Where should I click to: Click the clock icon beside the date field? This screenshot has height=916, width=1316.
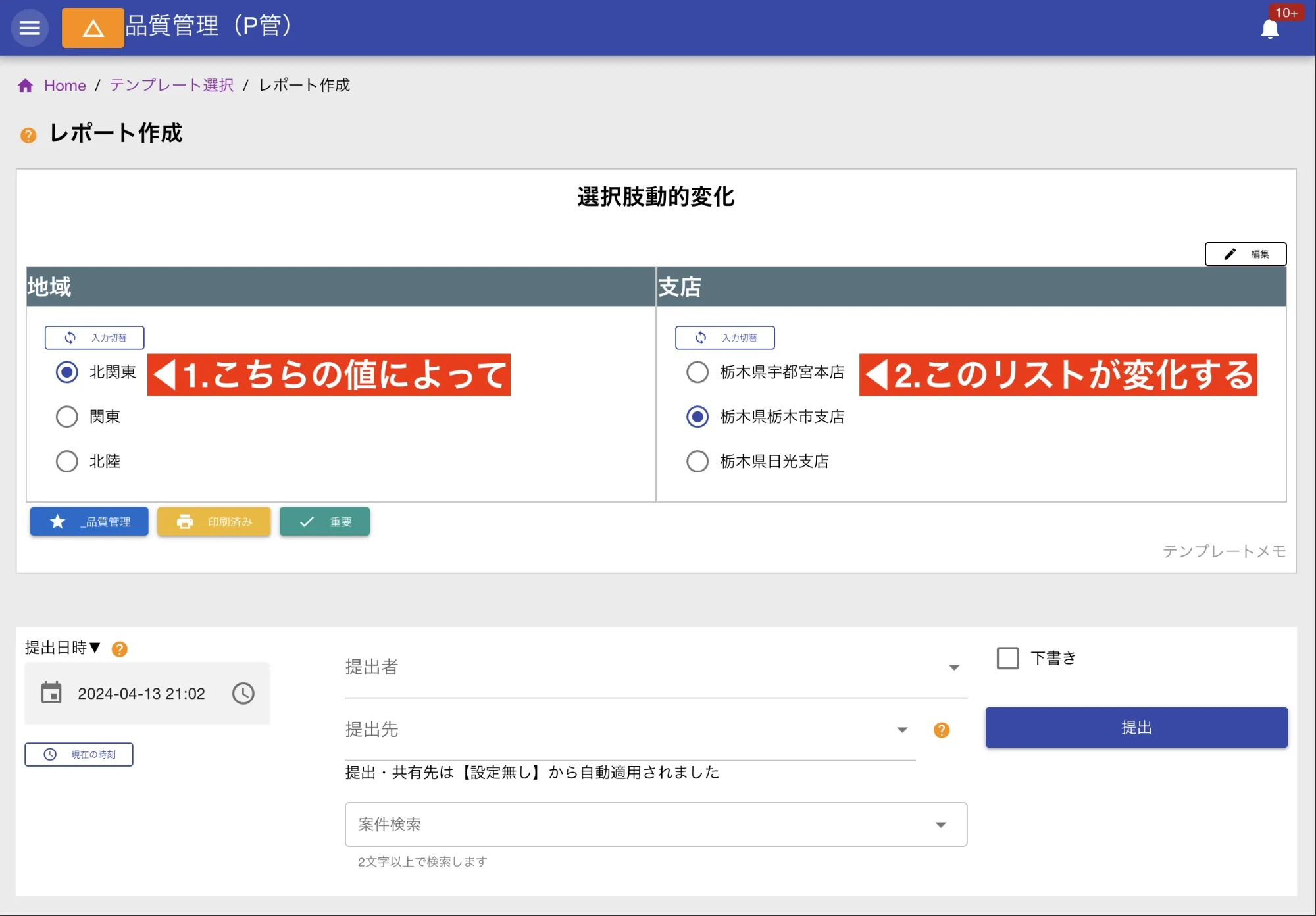243,693
